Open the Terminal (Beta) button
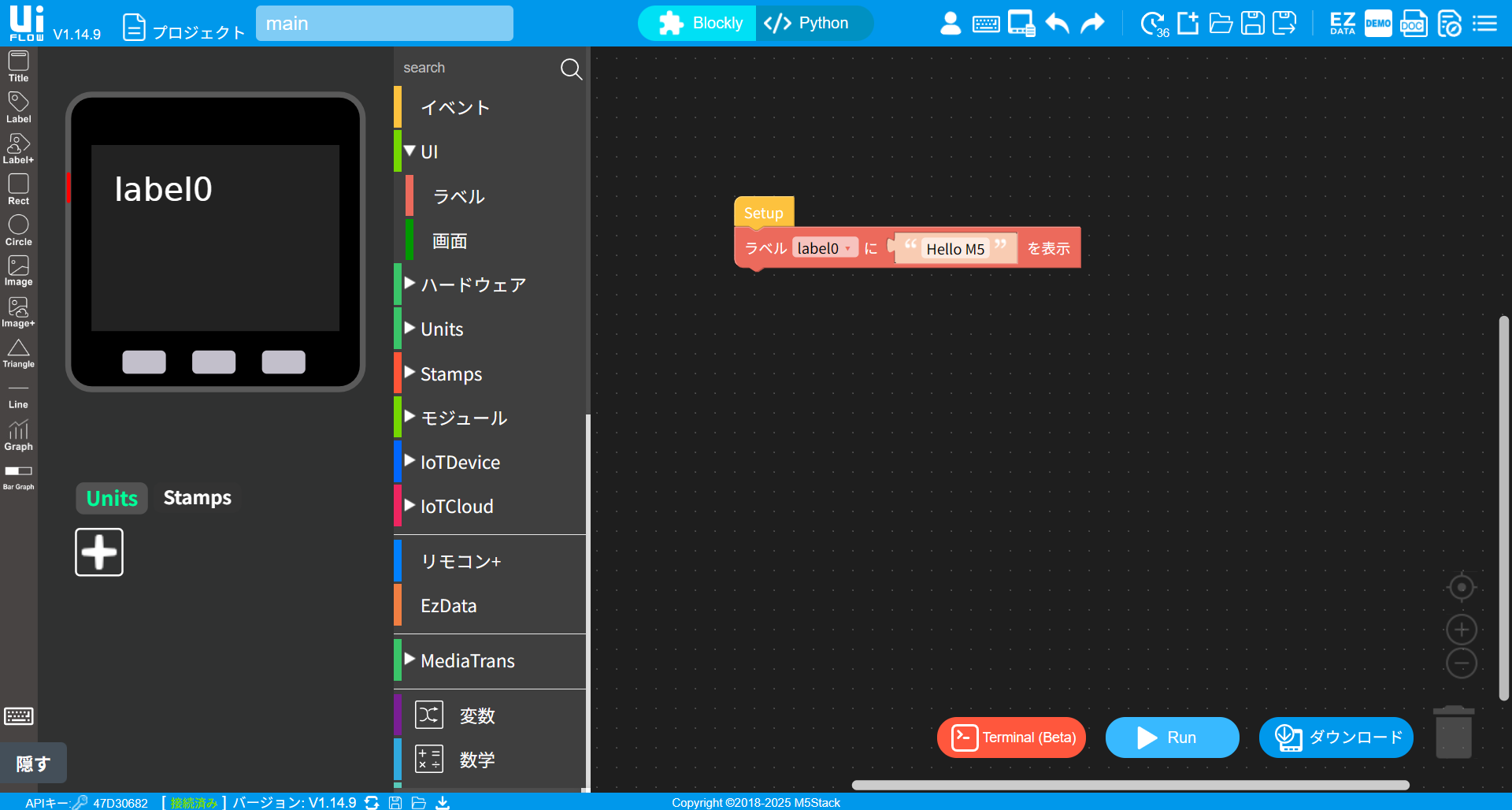The image size is (1512, 810). coord(1011,738)
